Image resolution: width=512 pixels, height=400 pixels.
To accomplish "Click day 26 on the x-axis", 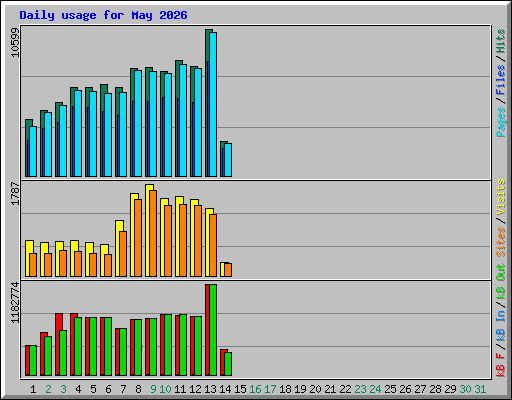I will point(405,389).
